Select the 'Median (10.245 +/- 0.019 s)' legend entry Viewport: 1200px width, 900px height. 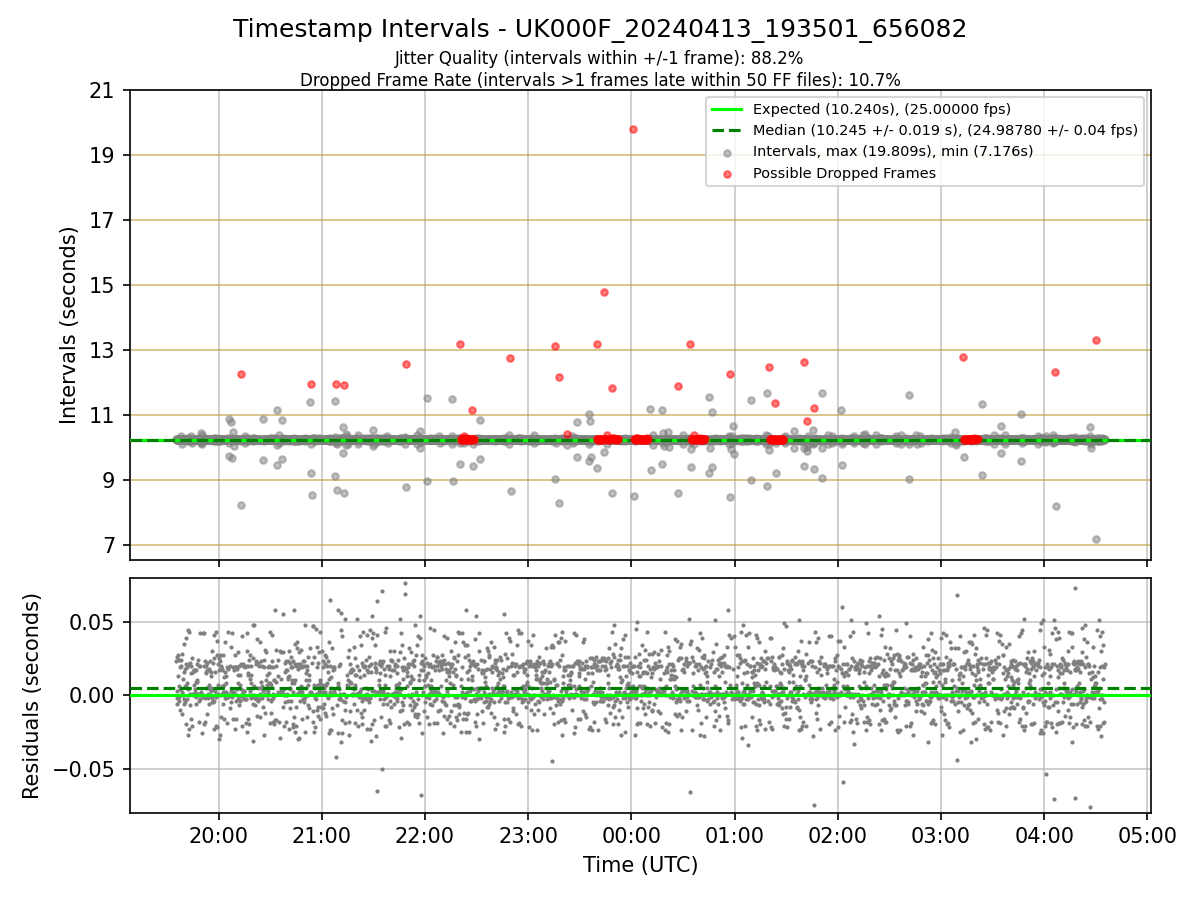[x=945, y=130]
